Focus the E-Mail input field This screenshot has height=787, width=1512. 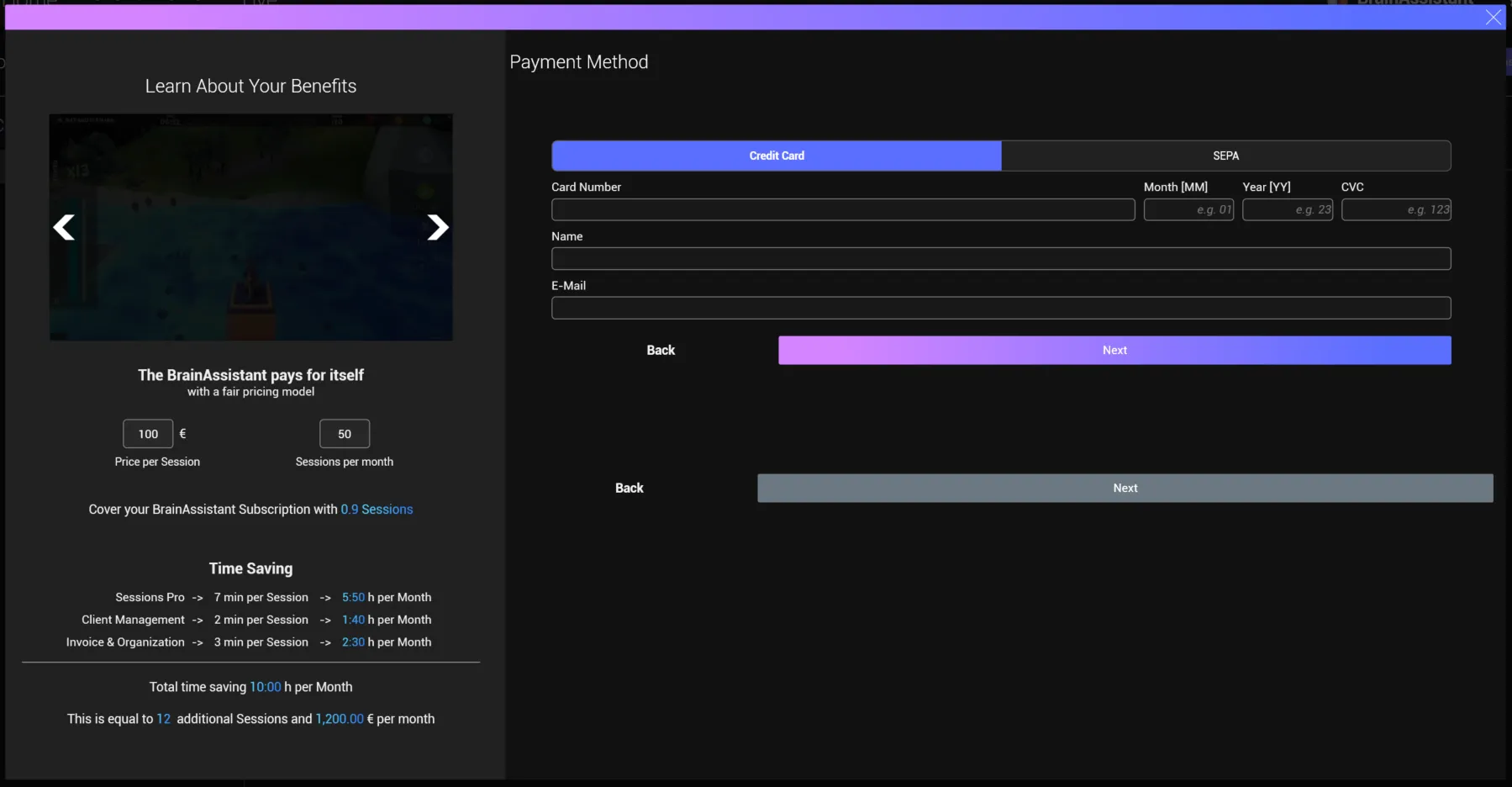[x=1001, y=308]
